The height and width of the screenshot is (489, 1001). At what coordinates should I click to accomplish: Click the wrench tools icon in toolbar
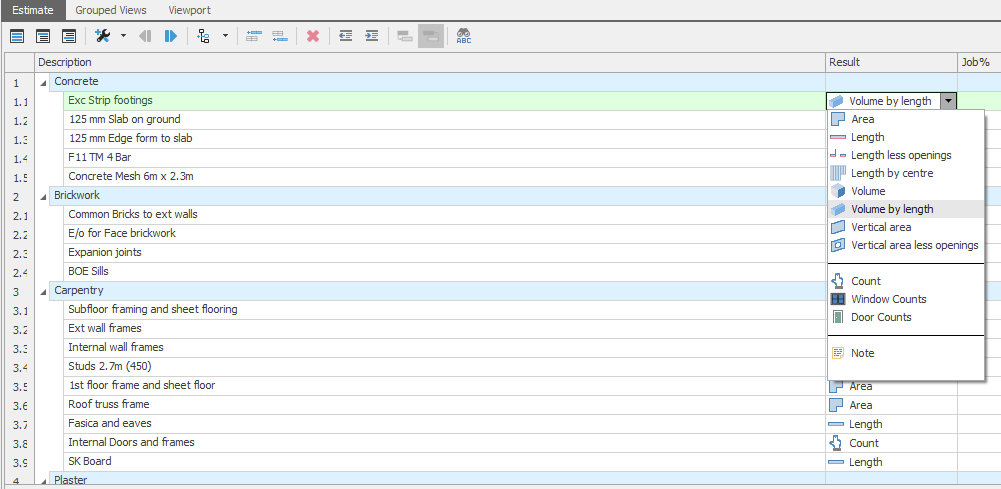pyautogui.click(x=102, y=36)
